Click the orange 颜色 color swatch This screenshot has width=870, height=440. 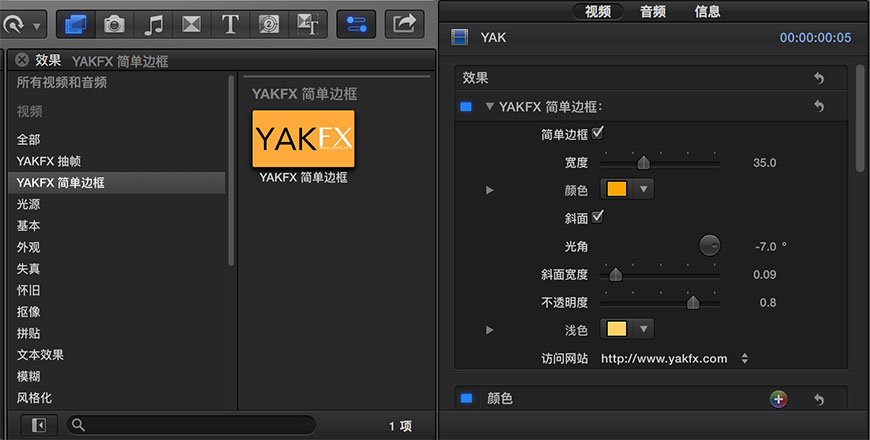pos(616,189)
